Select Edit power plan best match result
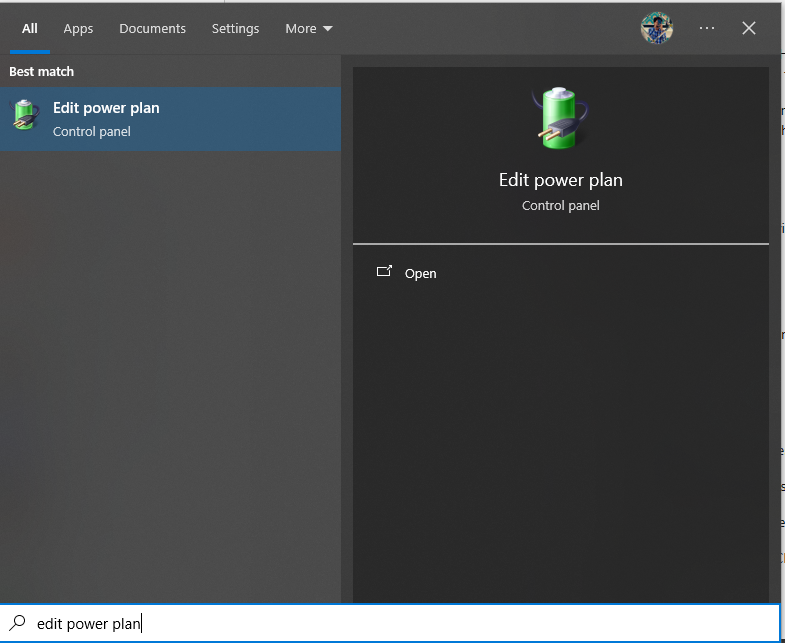Screen dimensions: 785x643 coord(170,119)
